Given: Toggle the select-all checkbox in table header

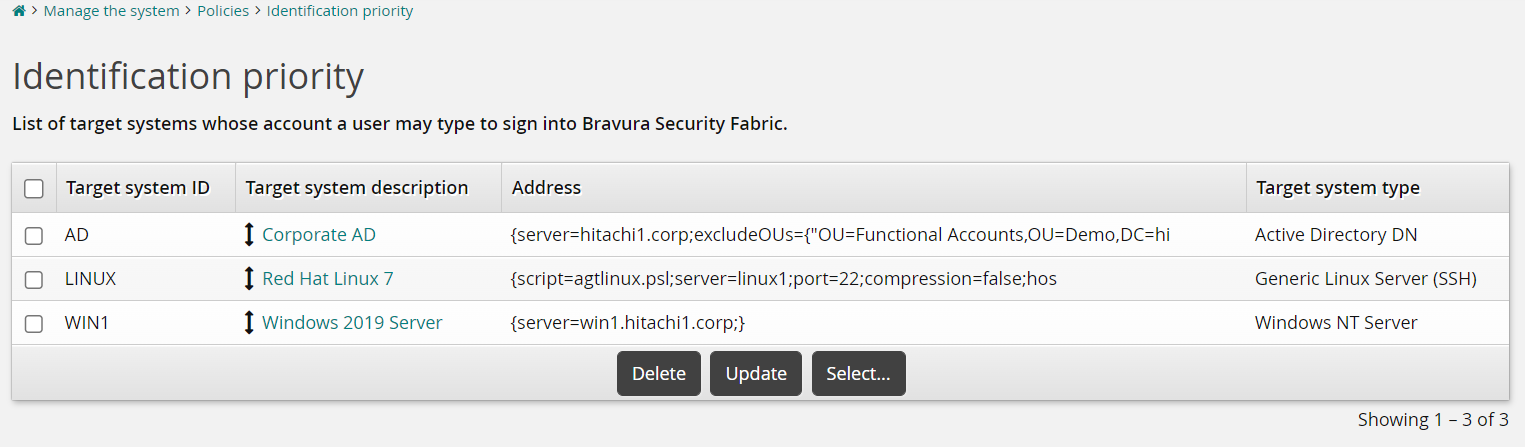Looking at the screenshot, I should click(34, 188).
